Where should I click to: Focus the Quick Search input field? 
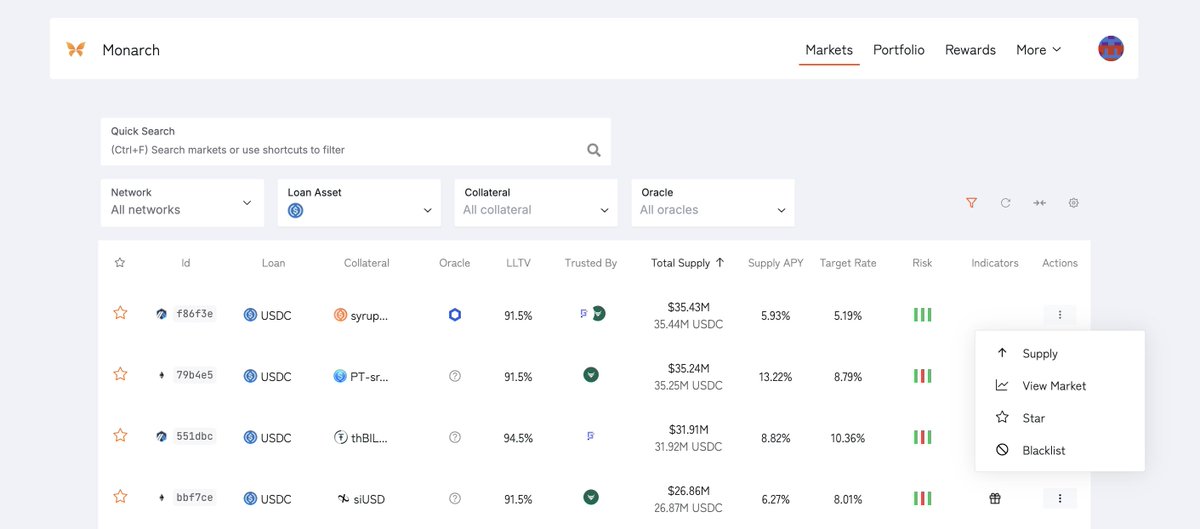(356, 142)
